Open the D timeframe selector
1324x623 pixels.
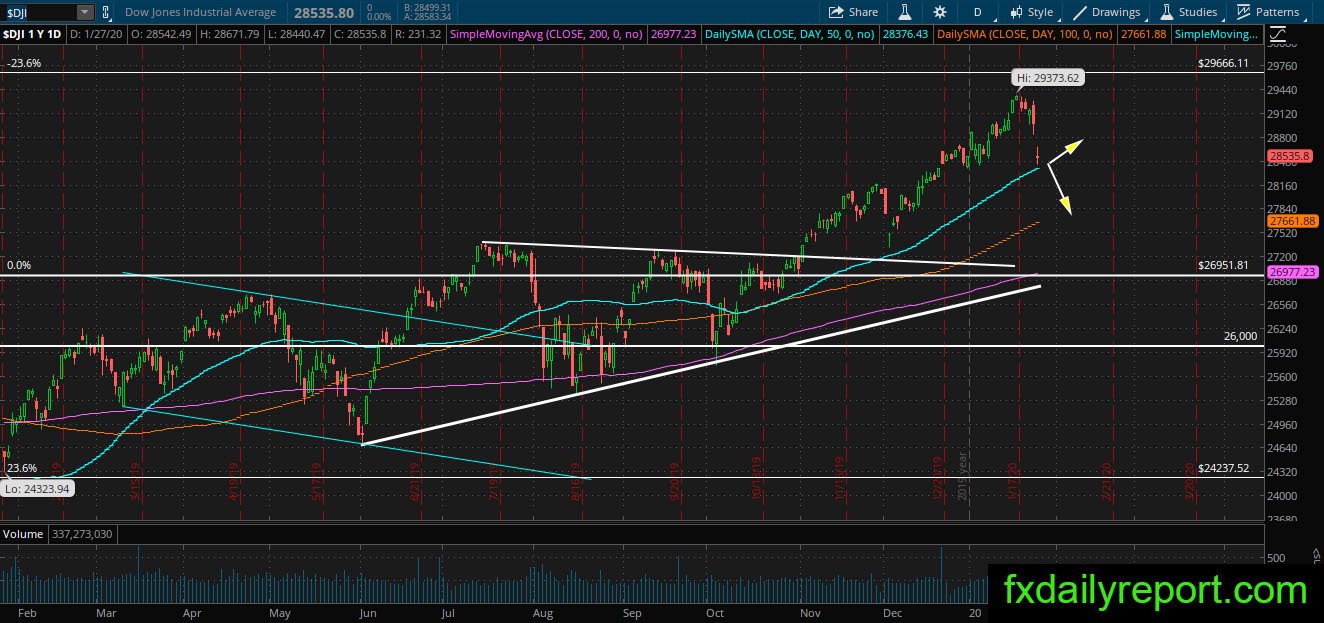pos(977,12)
